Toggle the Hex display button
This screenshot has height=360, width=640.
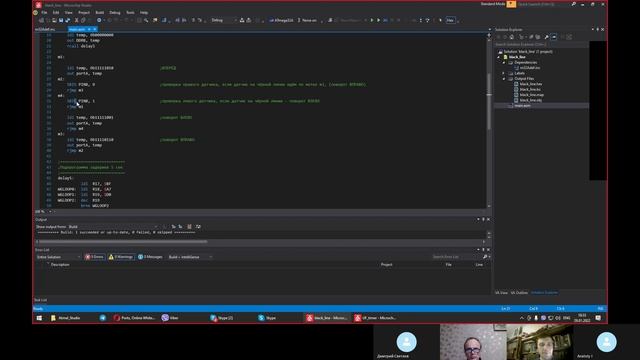coord(450,20)
